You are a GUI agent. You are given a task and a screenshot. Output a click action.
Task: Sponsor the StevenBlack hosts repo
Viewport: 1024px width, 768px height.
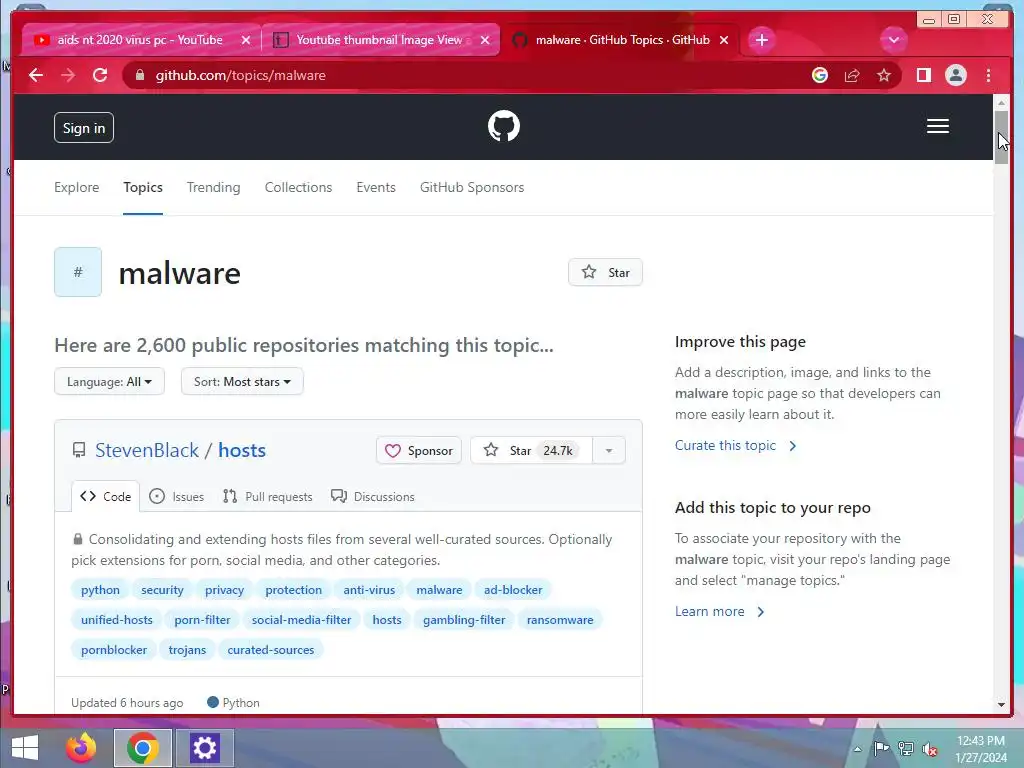(x=419, y=451)
